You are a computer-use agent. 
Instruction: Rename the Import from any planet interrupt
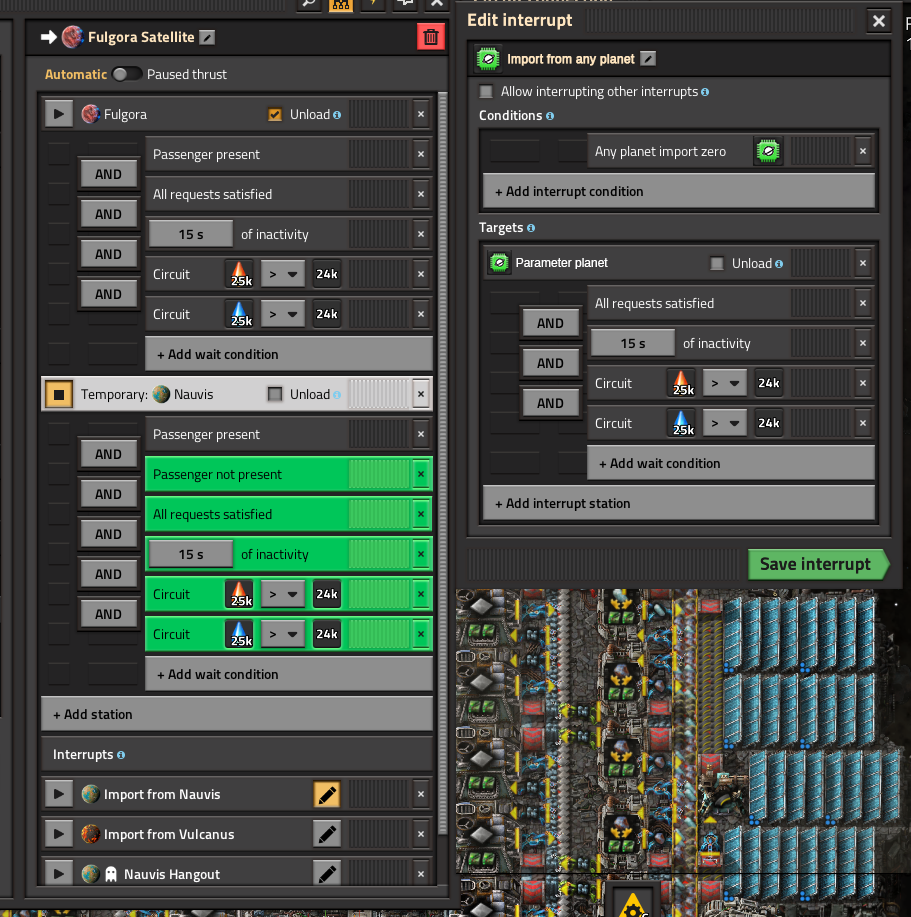pyautogui.click(x=648, y=59)
